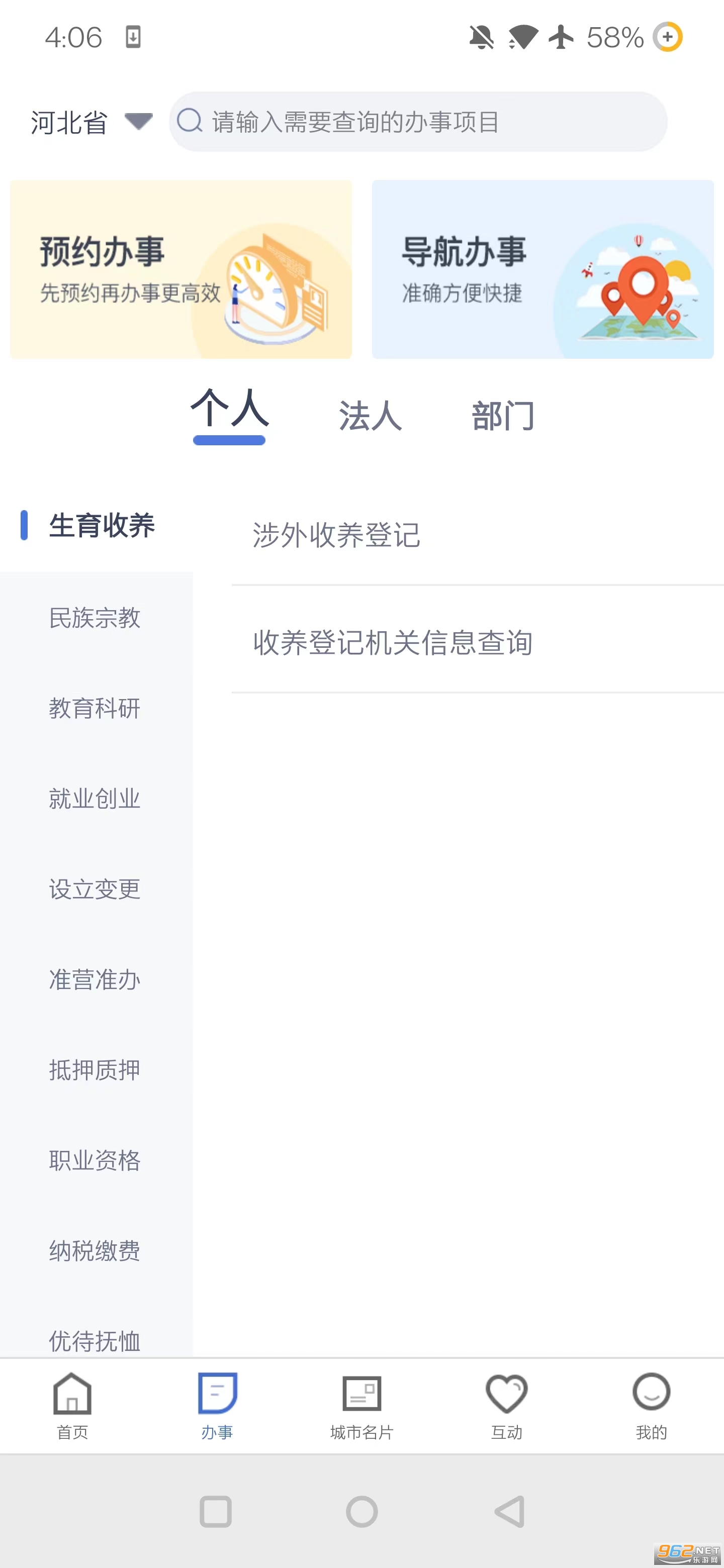
Task: Open the 我的 profile smiley icon
Action: pos(651,1393)
